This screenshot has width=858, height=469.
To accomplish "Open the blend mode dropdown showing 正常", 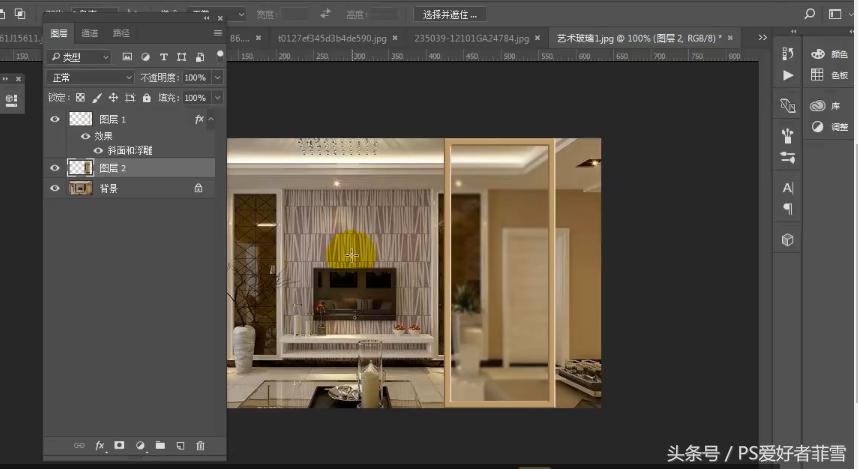I will [x=91, y=77].
